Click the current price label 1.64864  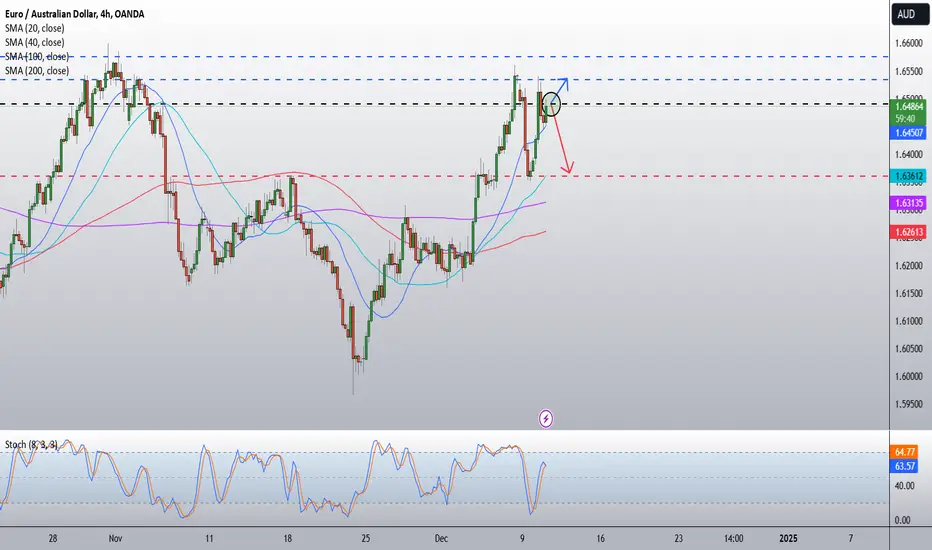(908, 106)
